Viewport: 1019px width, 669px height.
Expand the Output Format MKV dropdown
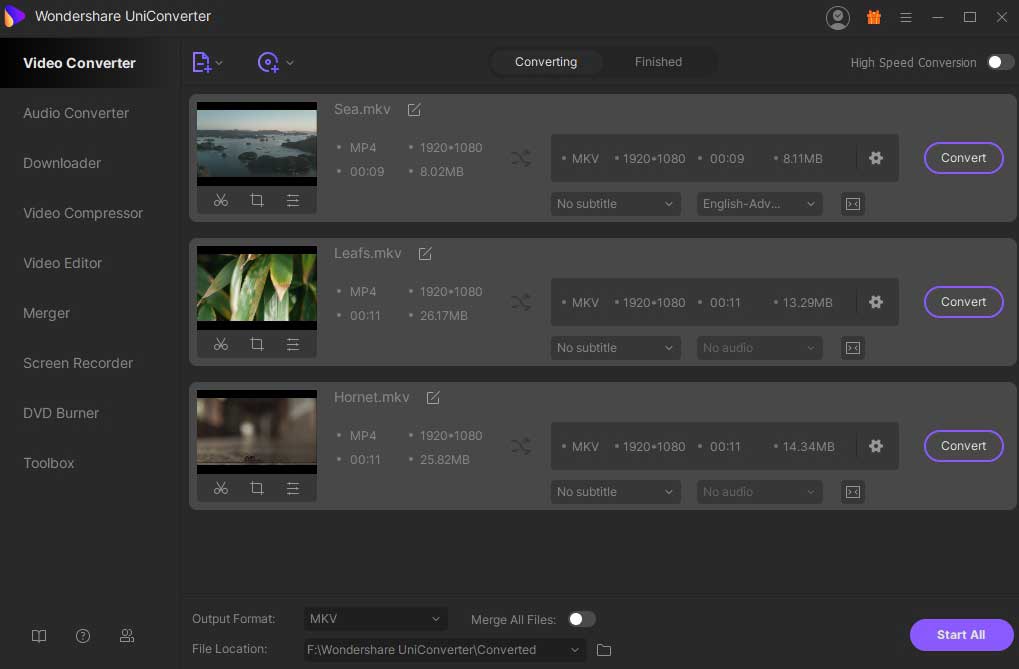(375, 620)
